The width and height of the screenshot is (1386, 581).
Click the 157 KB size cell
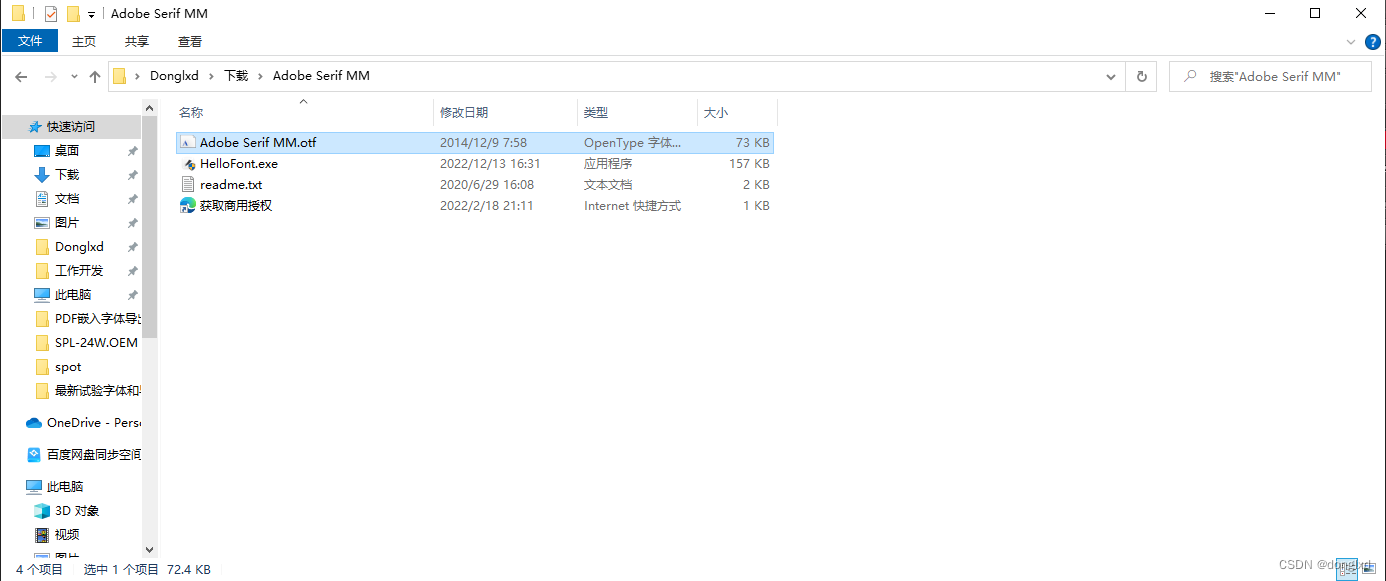tap(749, 164)
